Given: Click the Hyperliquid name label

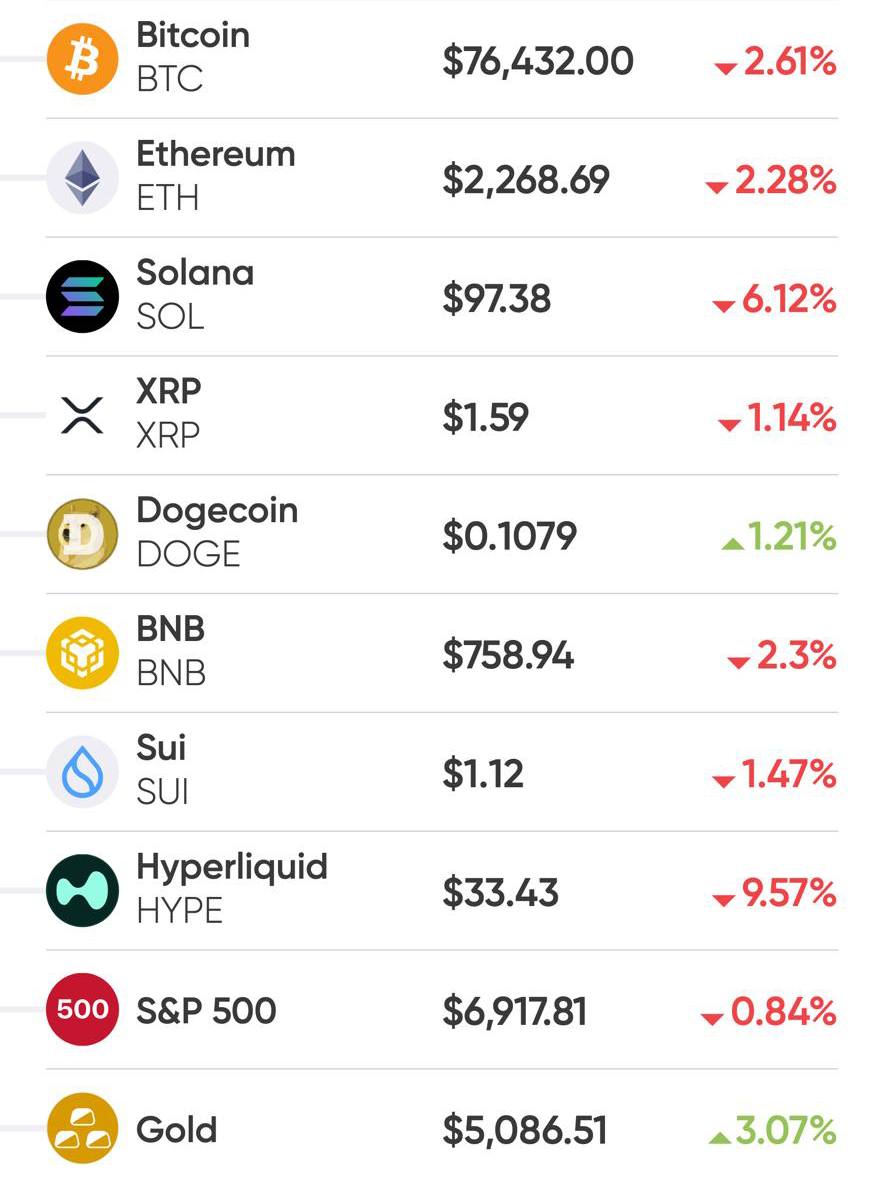Looking at the screenshot, I should click(x=232, y=866).
